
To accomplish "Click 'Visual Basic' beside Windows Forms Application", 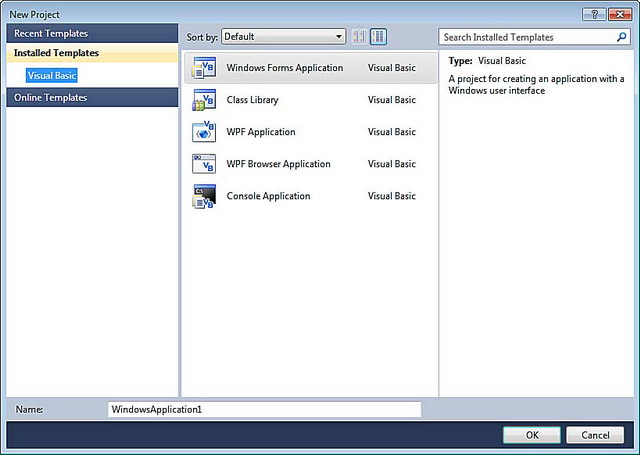I will click(x=392, y=68).
